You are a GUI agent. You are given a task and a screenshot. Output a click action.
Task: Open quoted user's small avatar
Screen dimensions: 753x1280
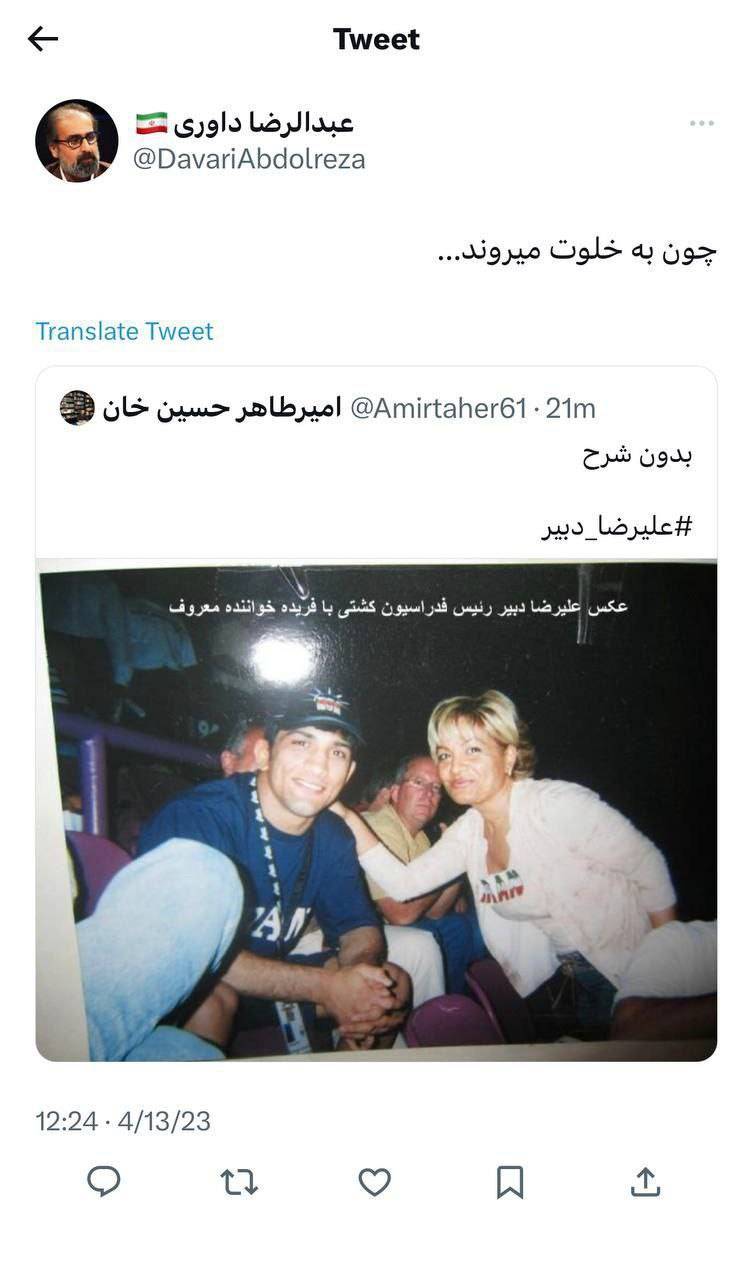[77, 408]
